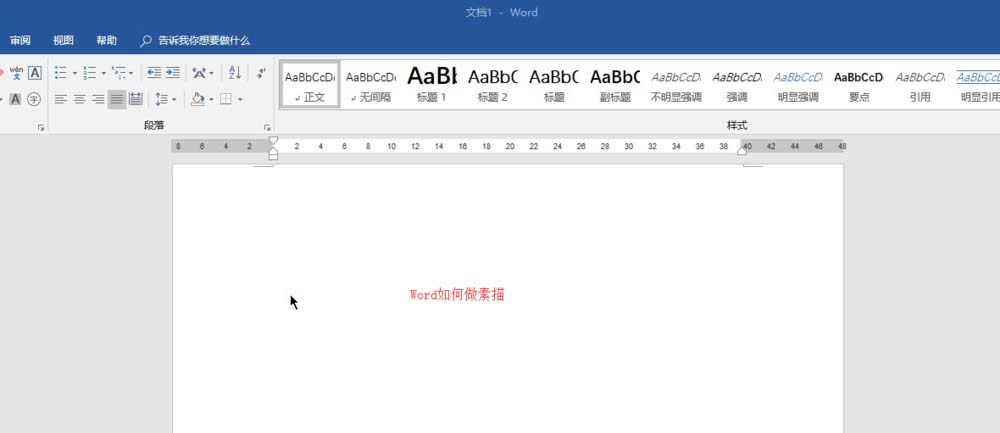Viewport: 1000px width, 433px height.
Task: Click the borders icon
Action: [226, 99]
